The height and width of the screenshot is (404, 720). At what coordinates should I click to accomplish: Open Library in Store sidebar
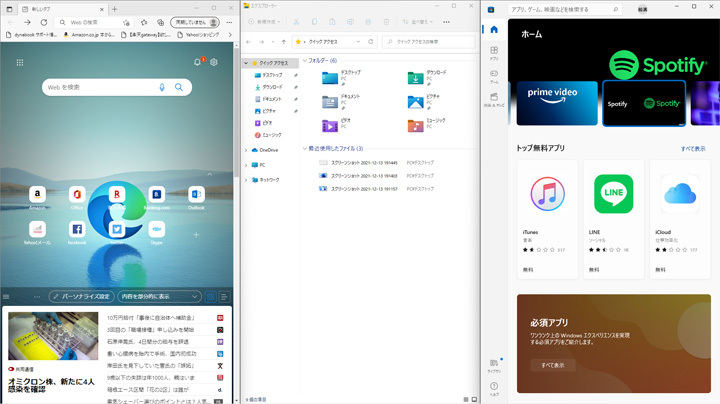tap(494, 365)
